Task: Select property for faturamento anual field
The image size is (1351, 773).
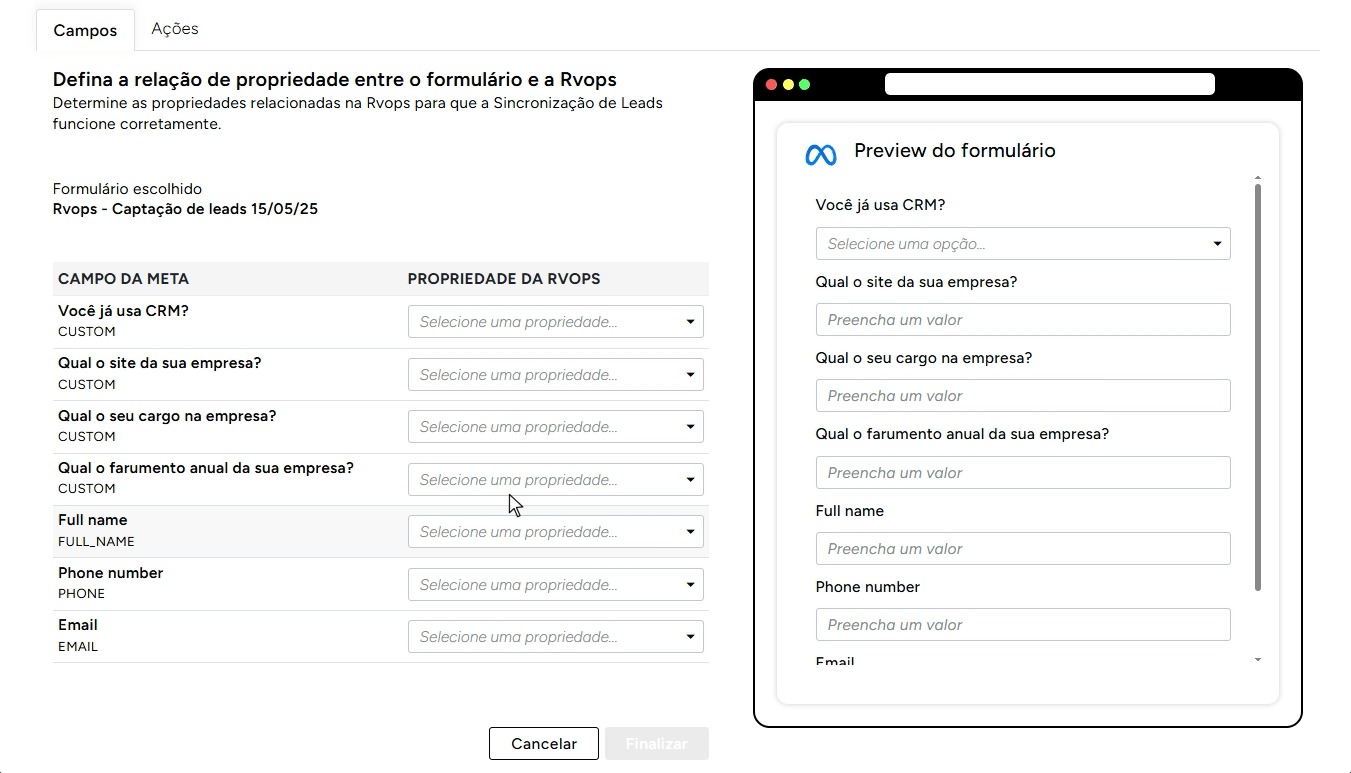Action: [555, 480]
